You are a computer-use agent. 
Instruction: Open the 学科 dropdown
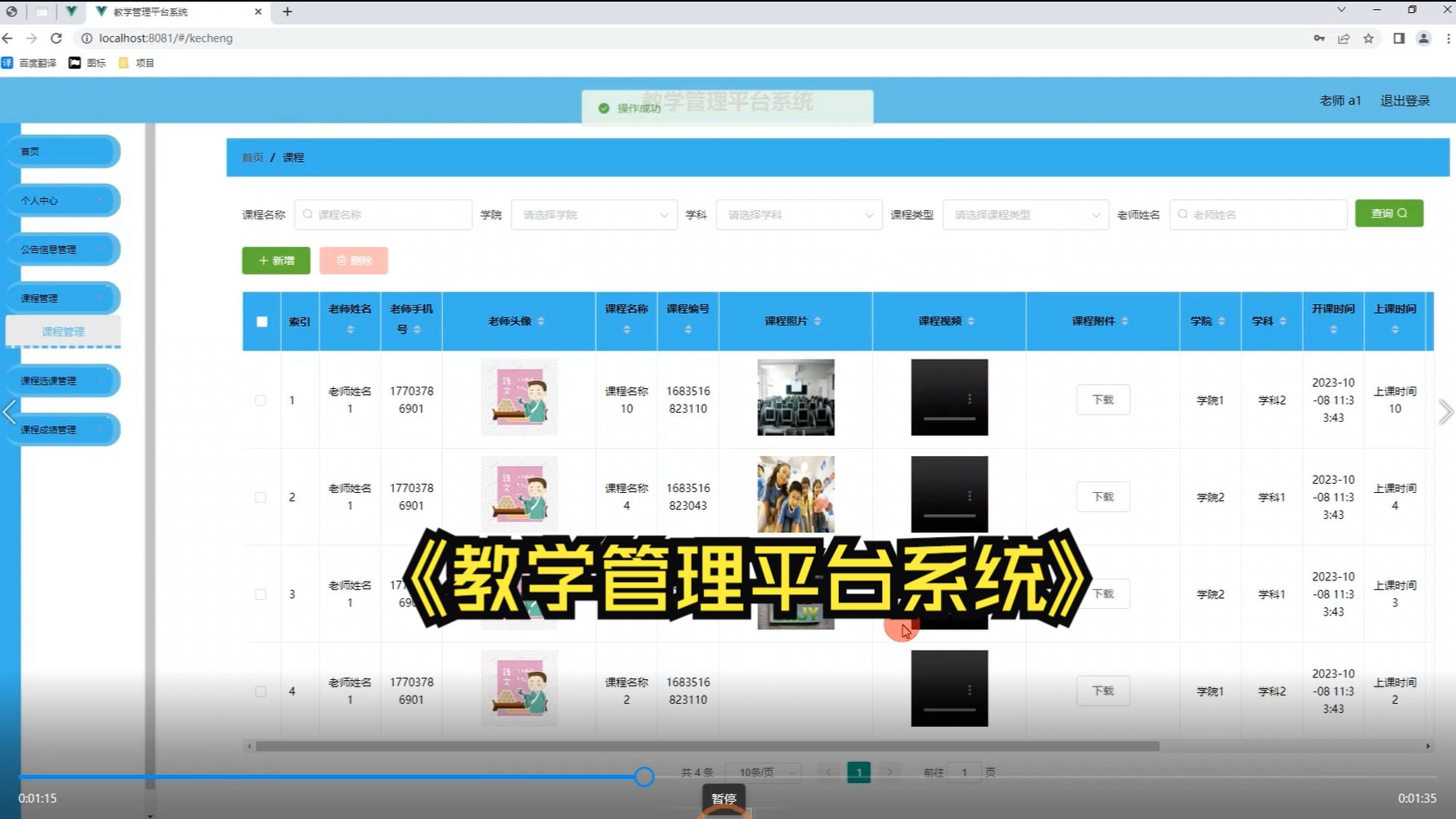click(799, 214)
